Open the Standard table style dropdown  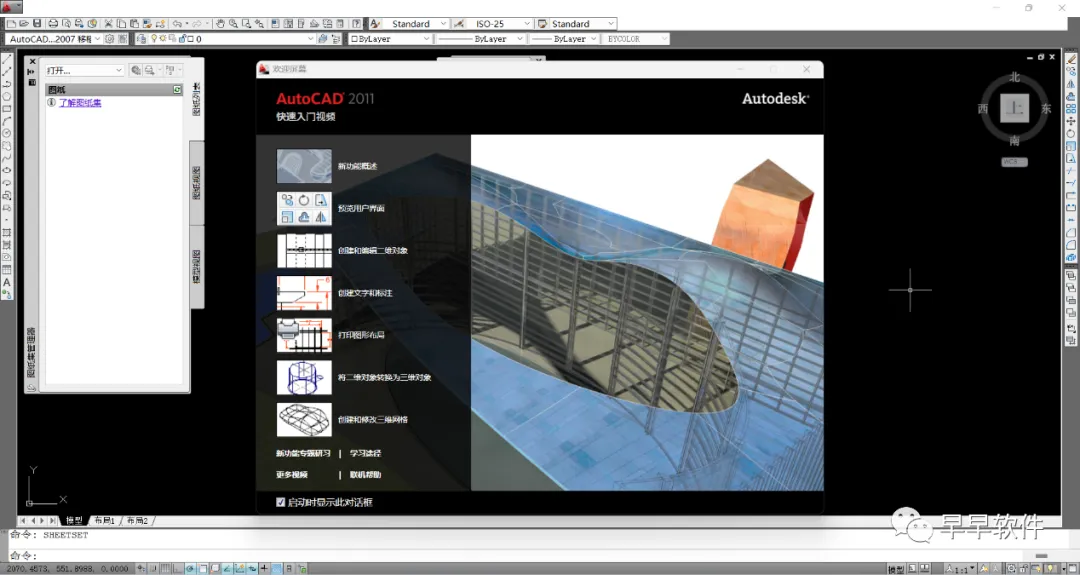[x=610, y=23]
